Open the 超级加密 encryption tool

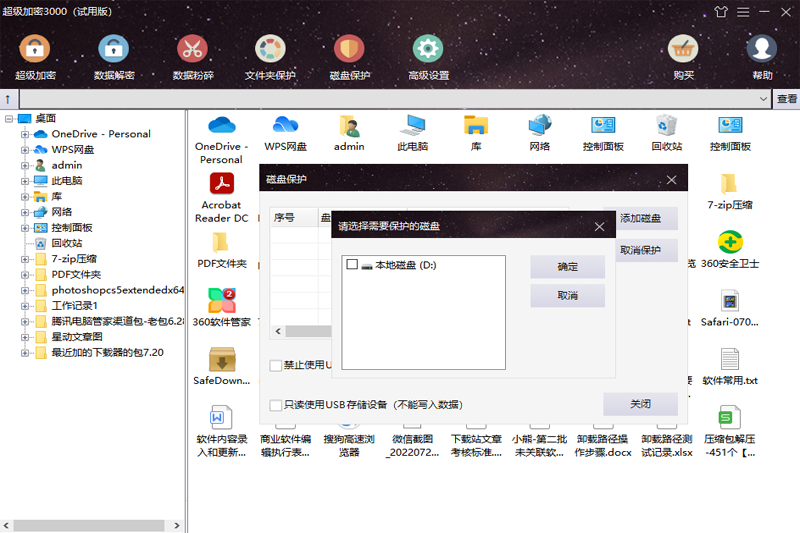pos(35,57)
